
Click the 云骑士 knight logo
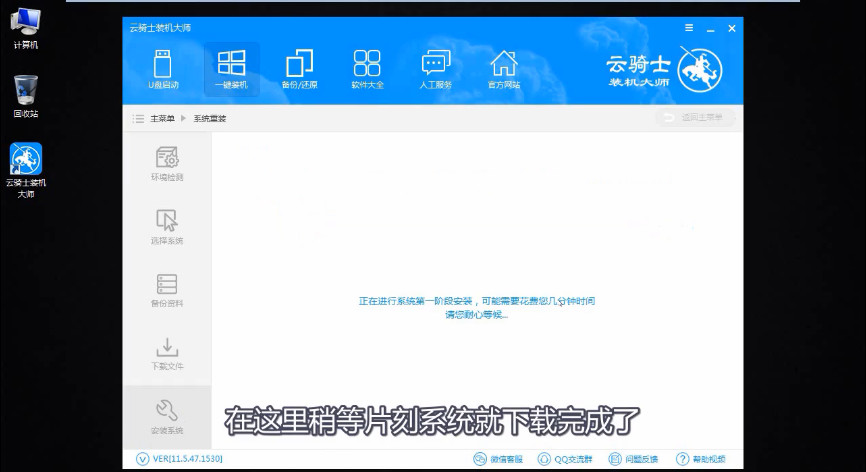click(700, 70)
